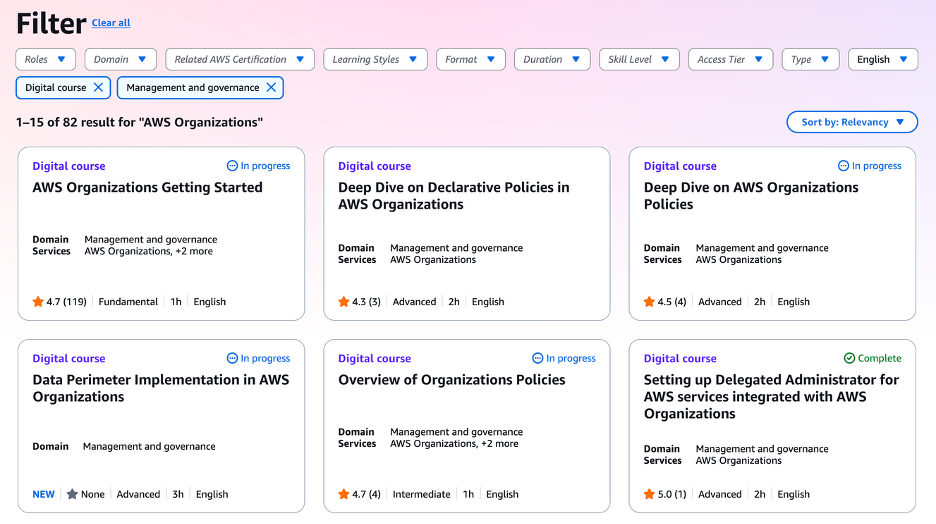This screenshot has height=524, width=936.
Task: Click the In progress icon on Deep Dive on AWS Organizations Policies
Action: coord(843,166)
